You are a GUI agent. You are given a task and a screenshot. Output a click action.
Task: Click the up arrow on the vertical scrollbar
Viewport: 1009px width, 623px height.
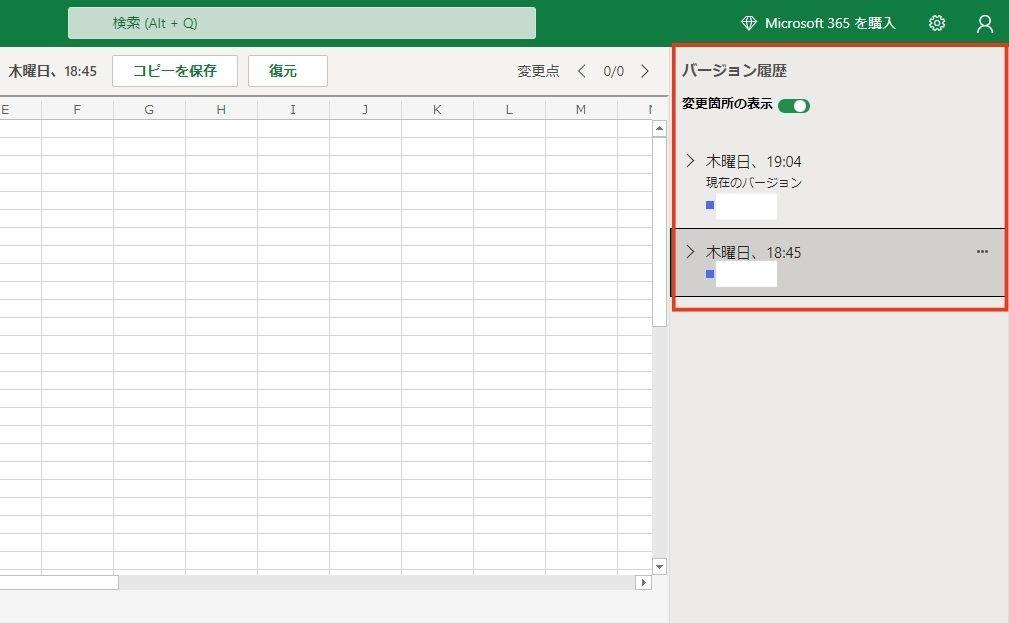658,127
